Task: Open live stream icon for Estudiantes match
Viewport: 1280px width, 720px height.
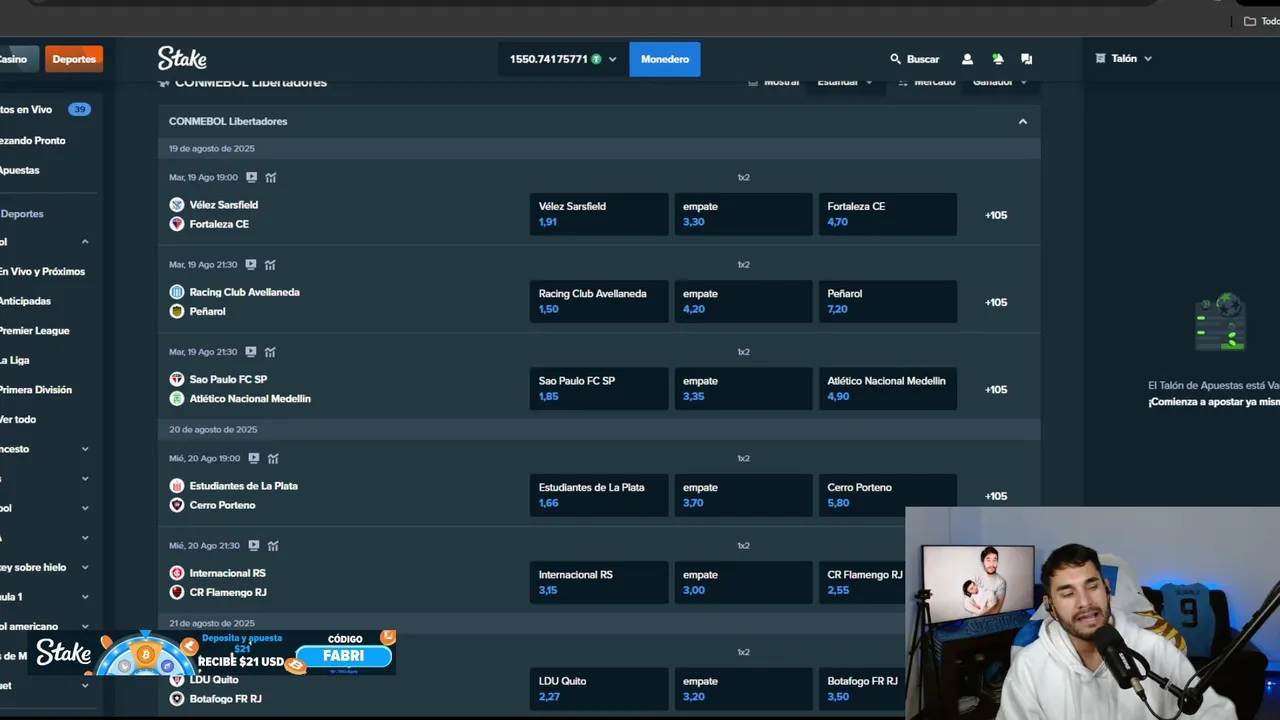Action: click(x=254, y=458)
